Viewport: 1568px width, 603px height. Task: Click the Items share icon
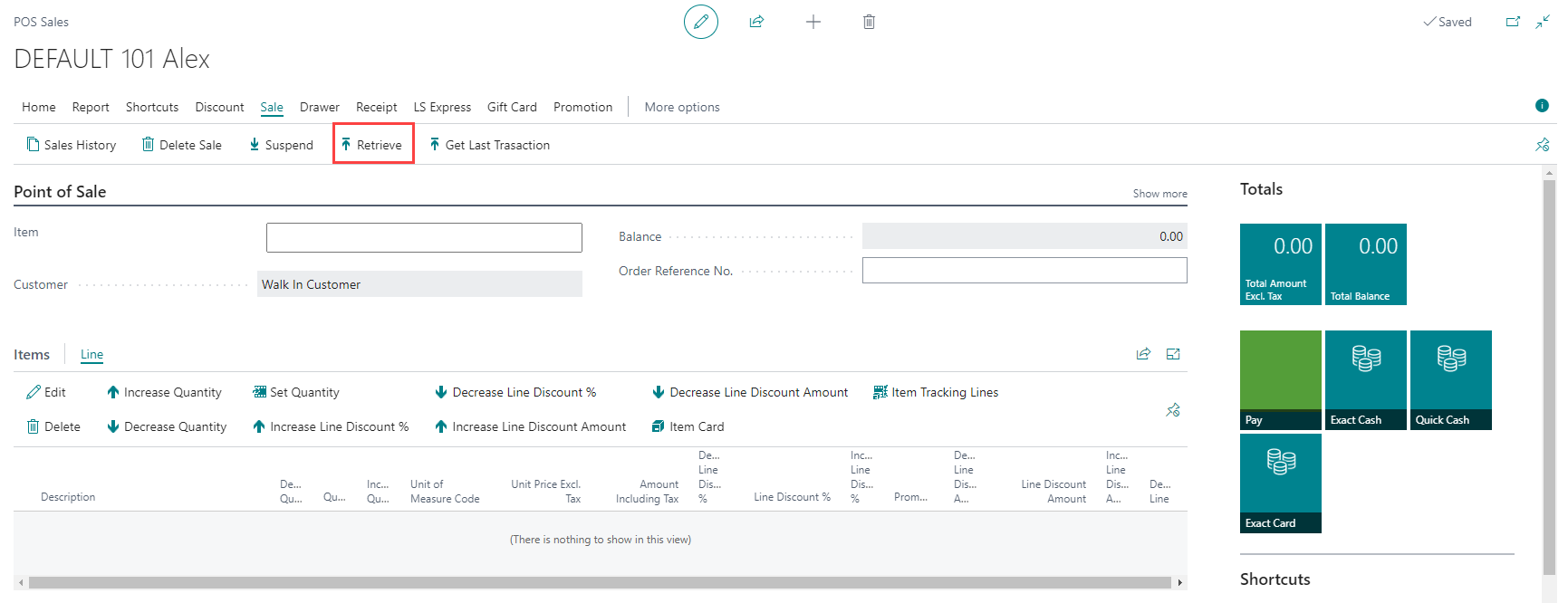(1143, 354)
